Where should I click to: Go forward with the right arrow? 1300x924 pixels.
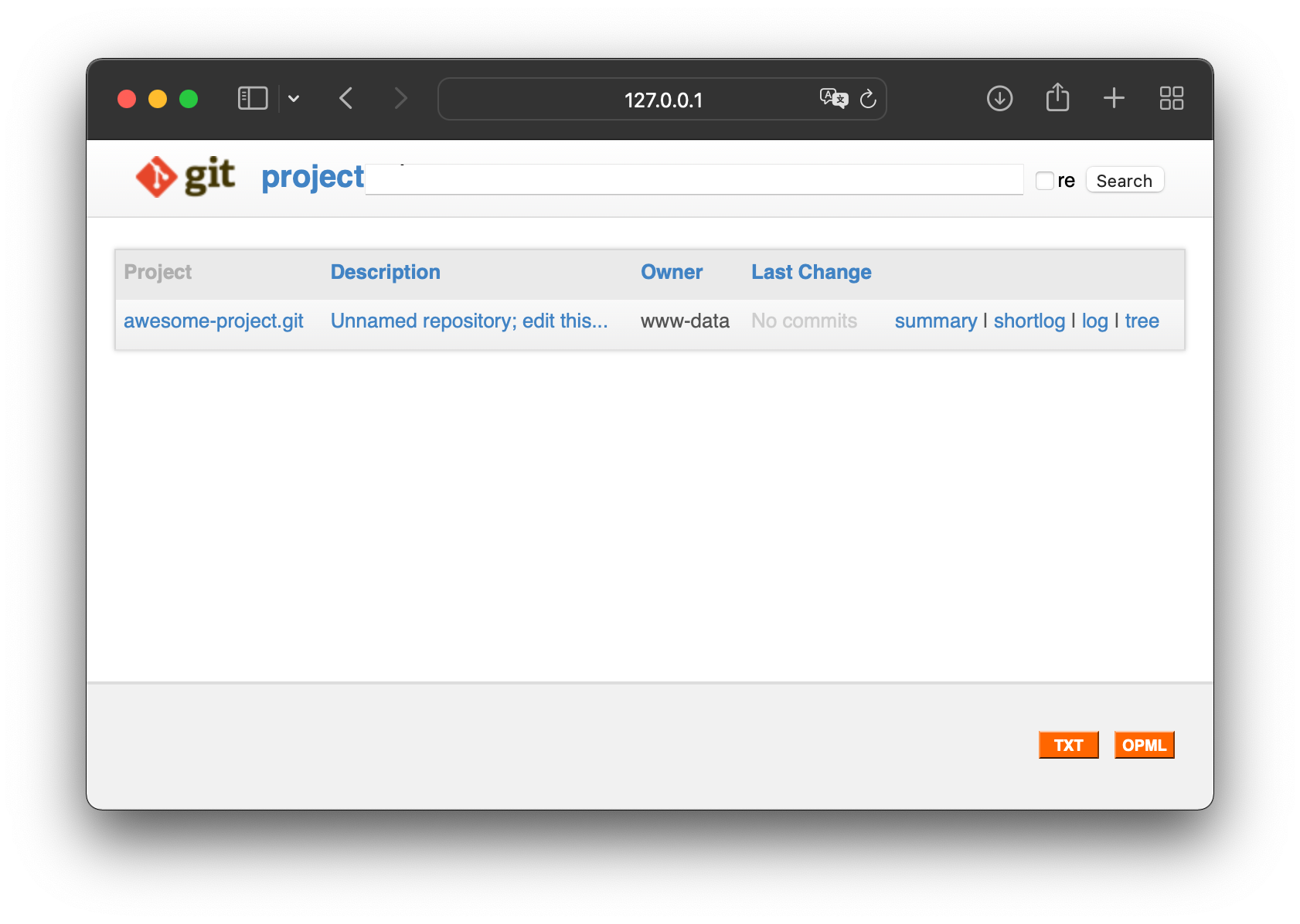click(400, 98)
